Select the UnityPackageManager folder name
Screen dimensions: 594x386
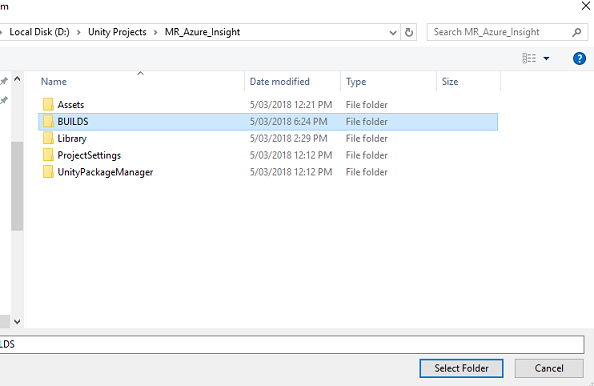coord(105,172)
